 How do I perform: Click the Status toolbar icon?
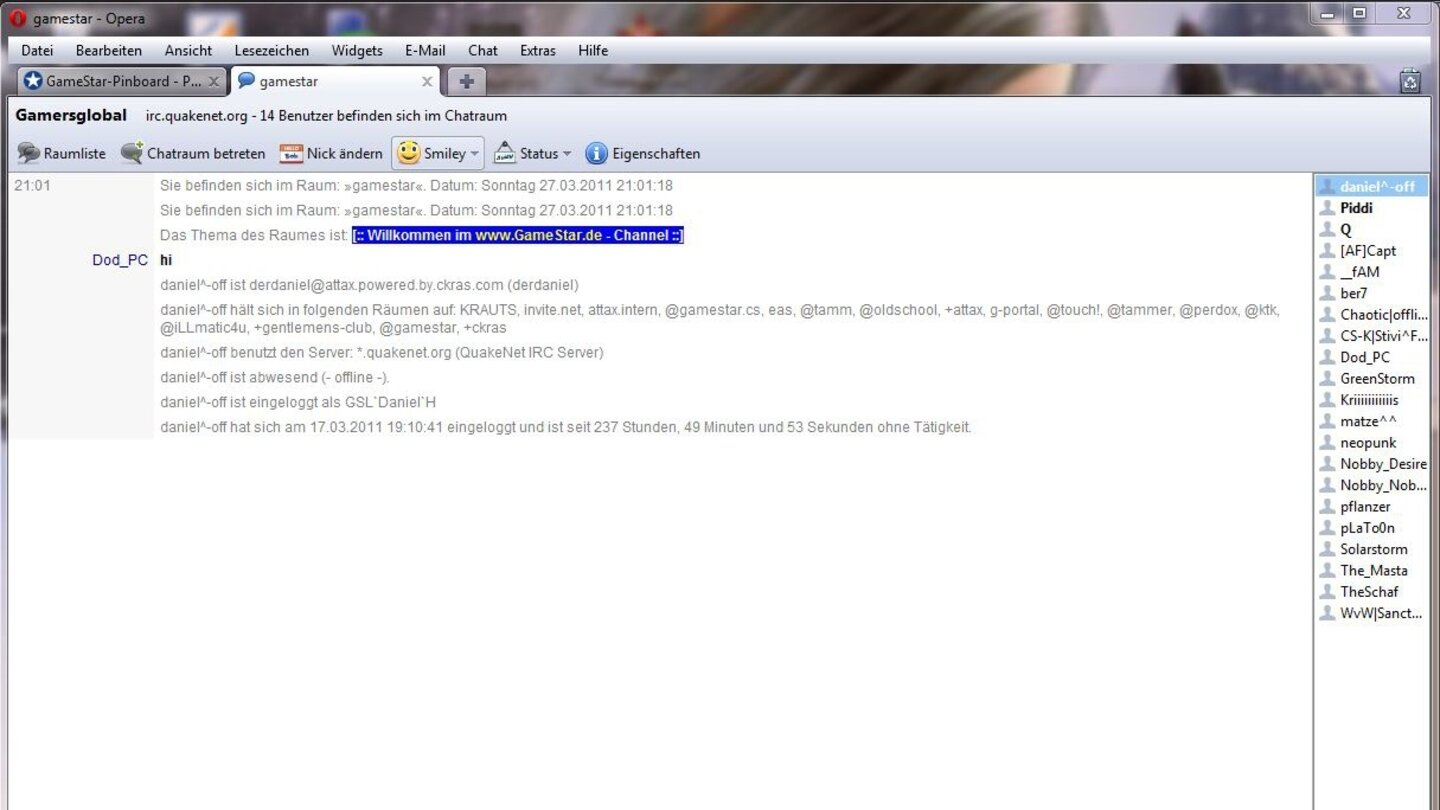point(502,153)
